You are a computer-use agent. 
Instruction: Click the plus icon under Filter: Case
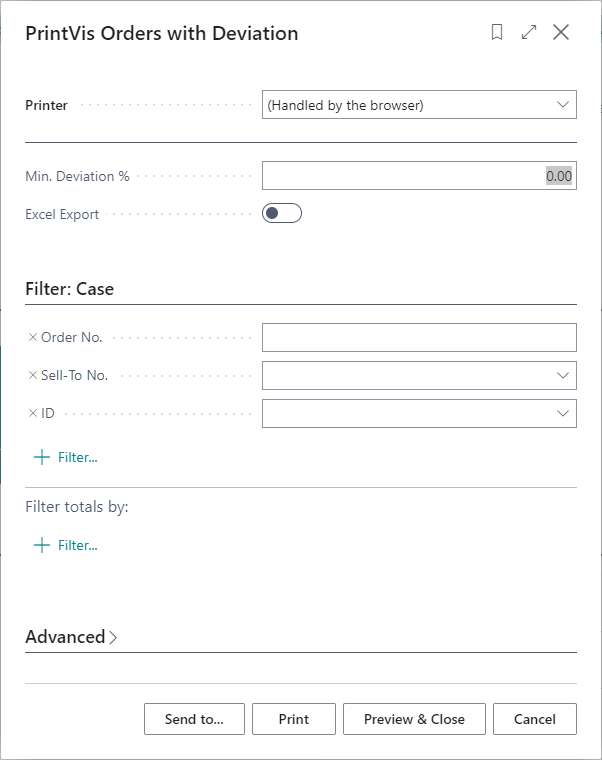[42, 457]
